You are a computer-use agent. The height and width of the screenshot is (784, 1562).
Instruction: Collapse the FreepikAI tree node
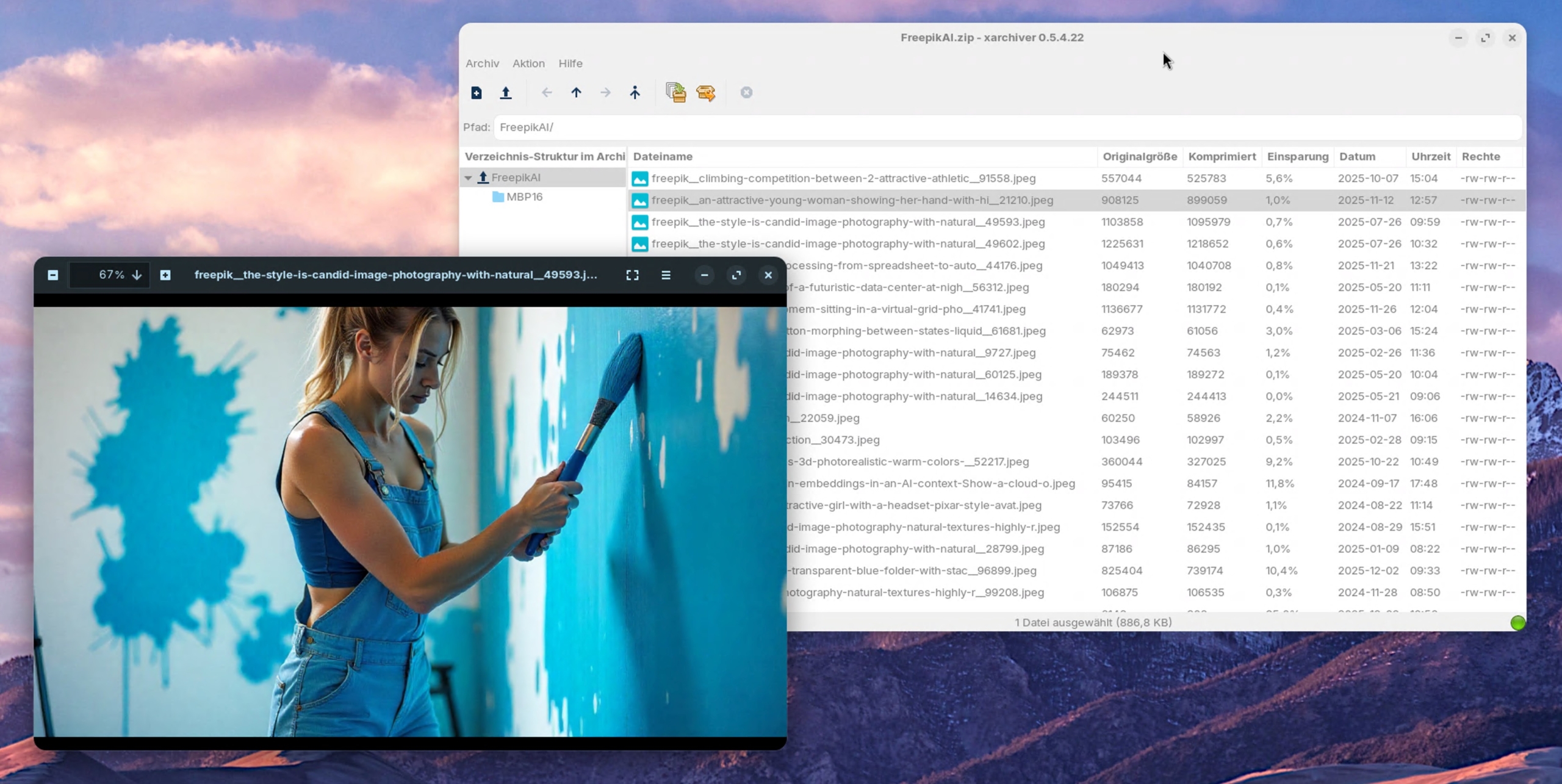click(x=468, y=178)
